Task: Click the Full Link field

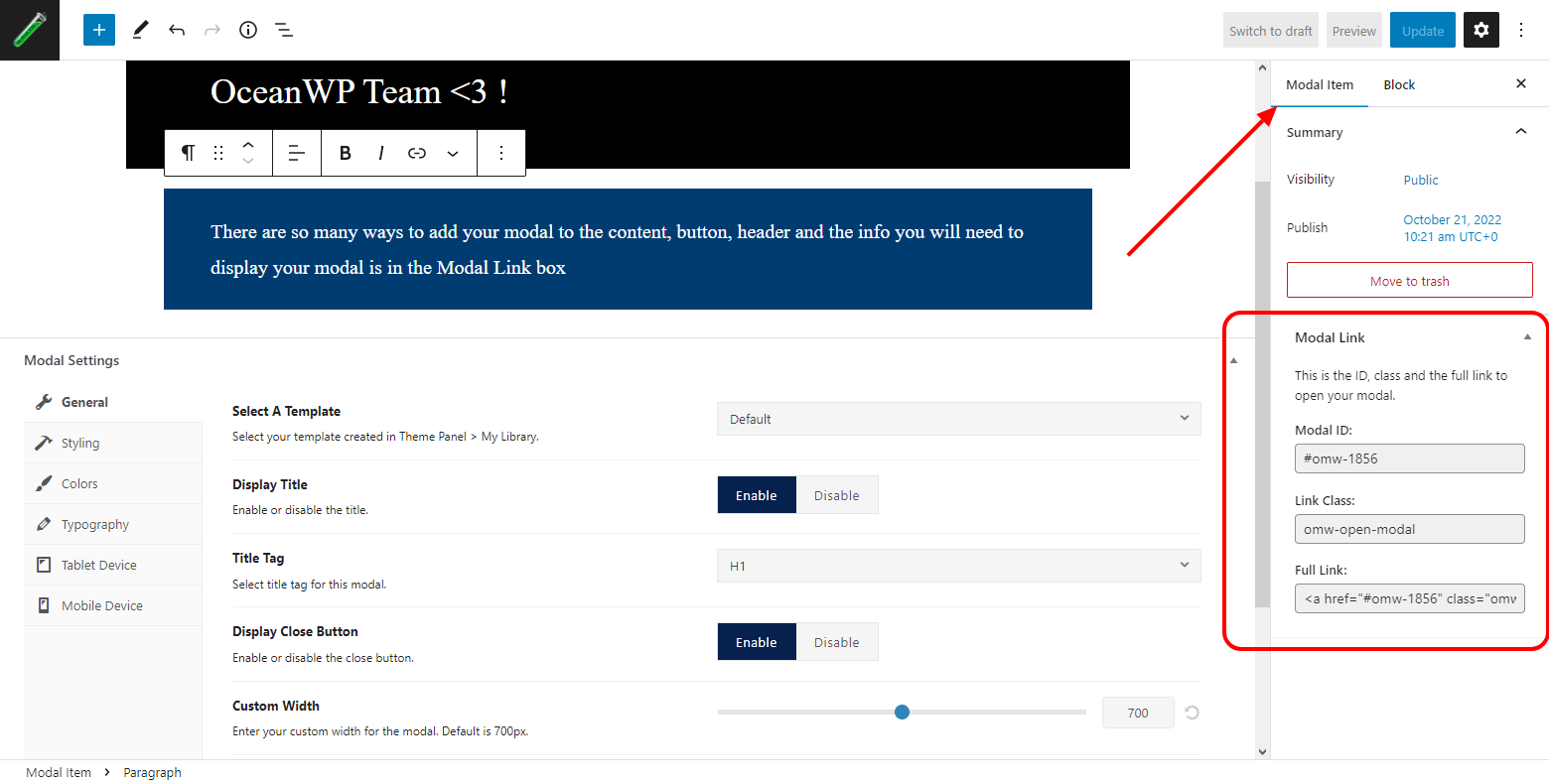Action: [1410, 598]
